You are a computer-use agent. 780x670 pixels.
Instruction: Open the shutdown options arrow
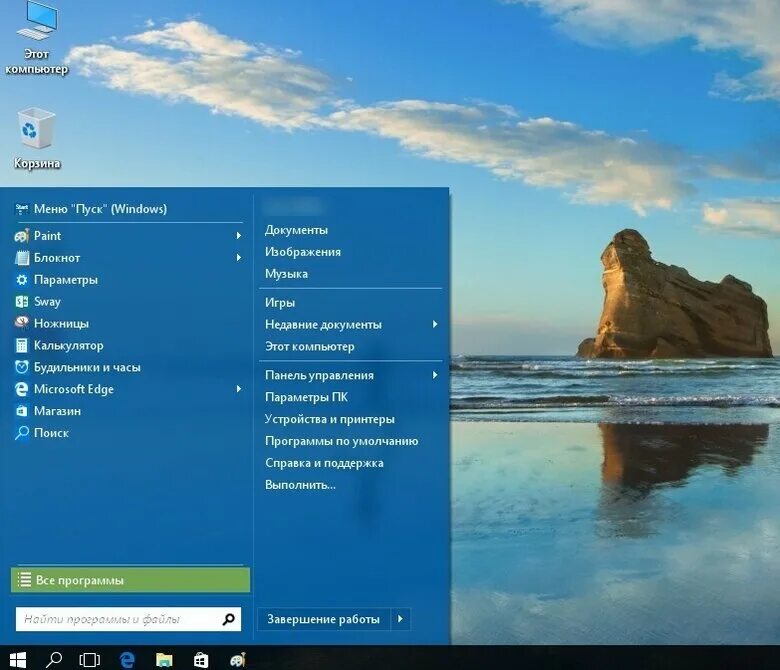click(400, 619)
